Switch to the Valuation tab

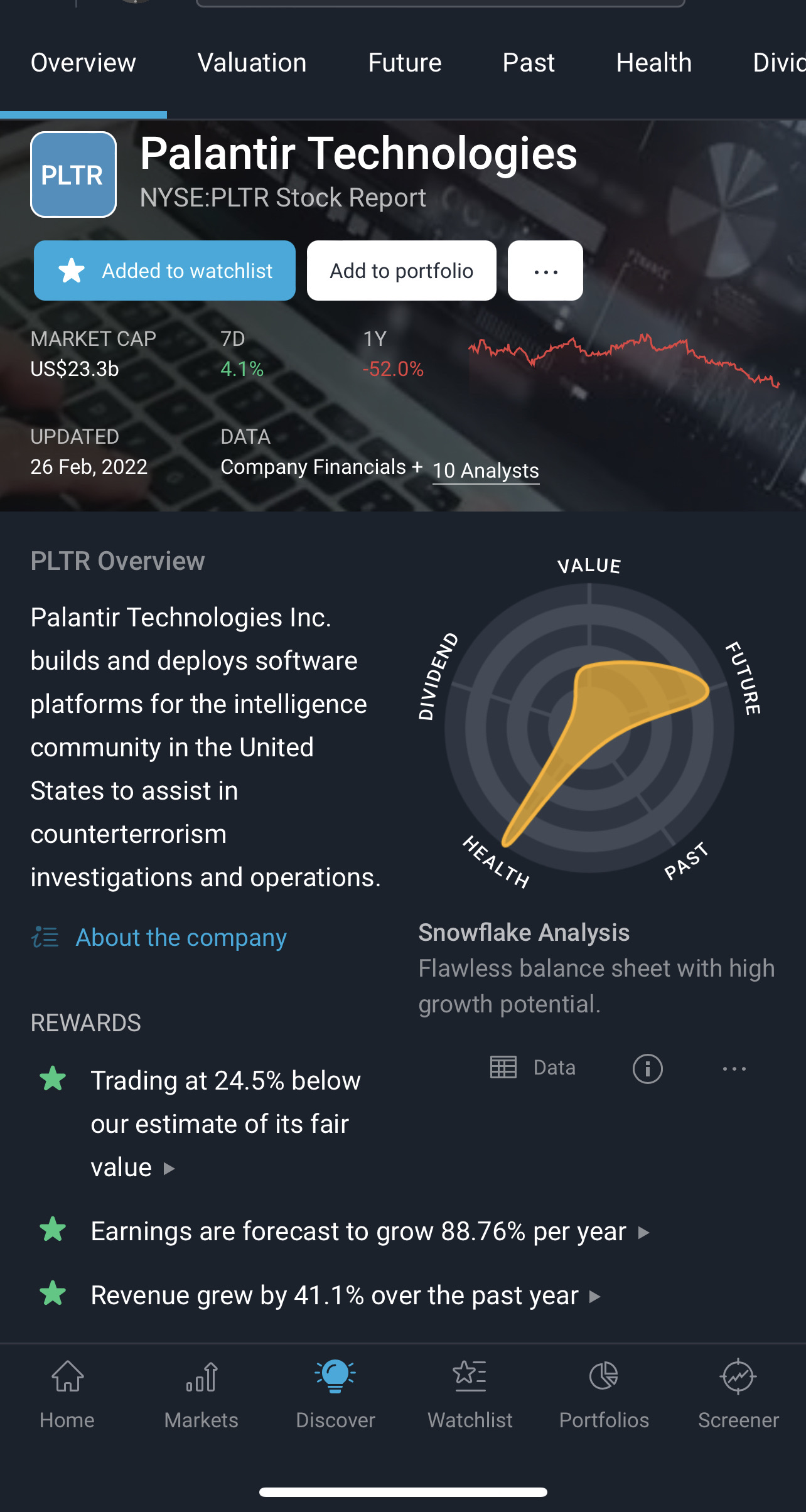tap(252, 63)
